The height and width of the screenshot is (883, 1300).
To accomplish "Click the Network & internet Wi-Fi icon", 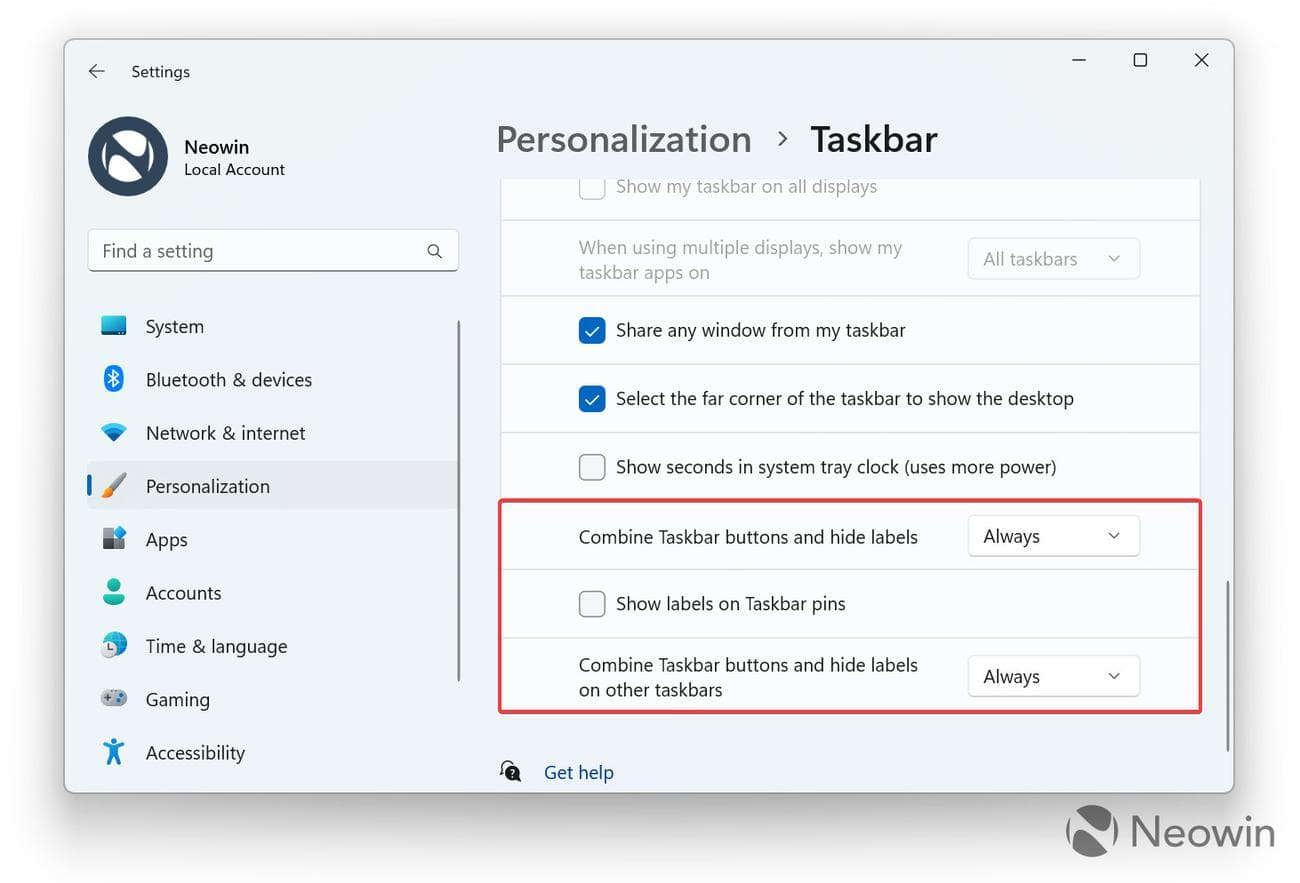I will point(114,433).
